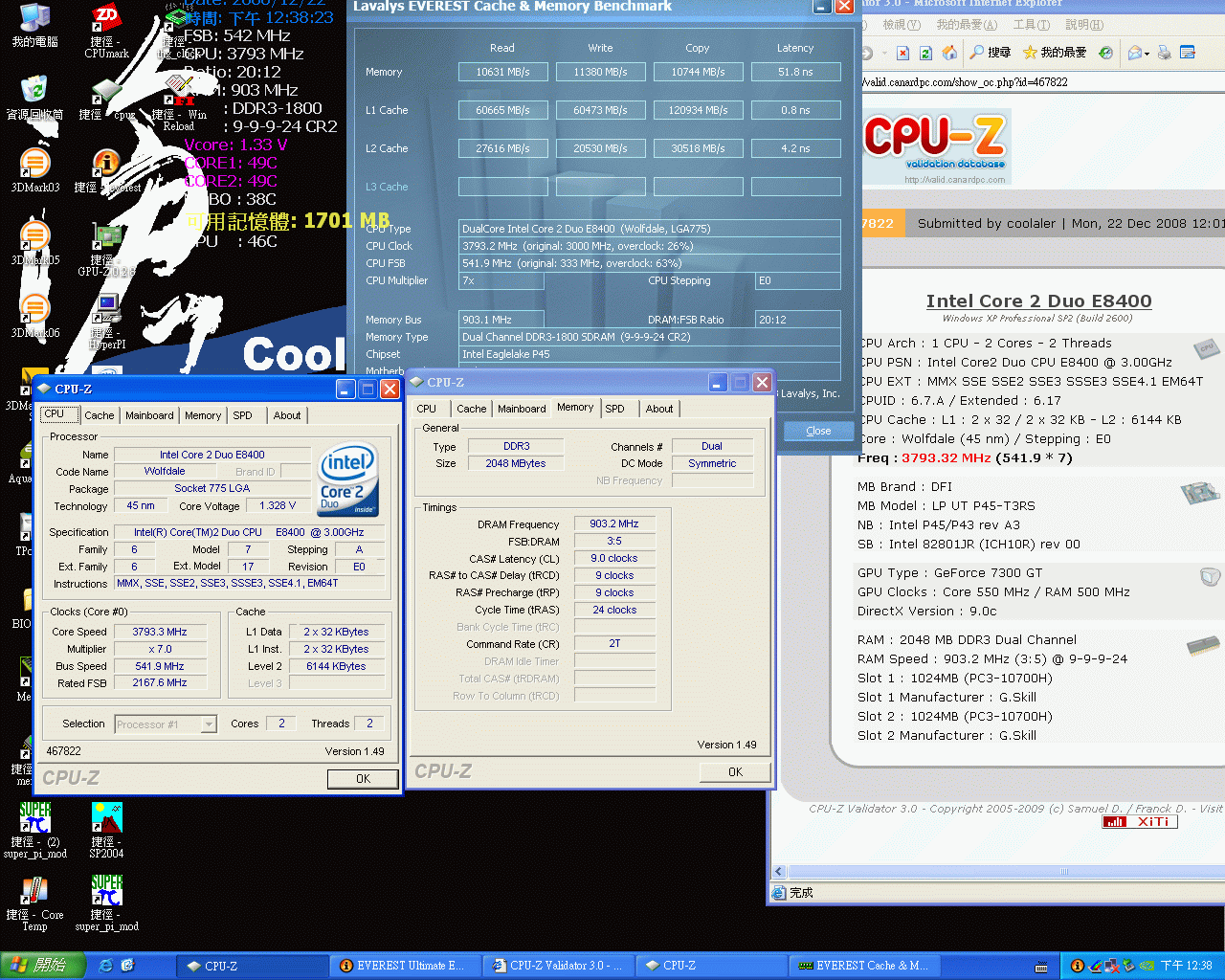The height and width of the screenshot is (980, 1225).
Task: Expand the Processor #1 selection dropdown
Action: [209, 724]
